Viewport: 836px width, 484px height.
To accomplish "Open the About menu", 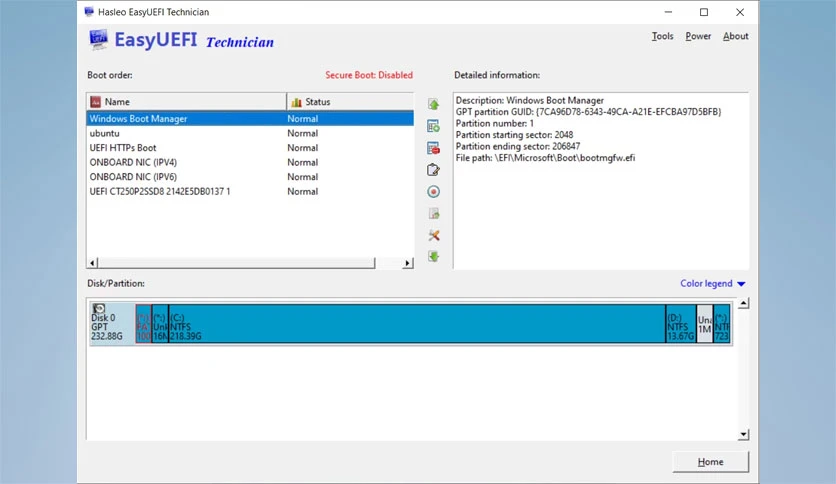I will pos(735,36).
